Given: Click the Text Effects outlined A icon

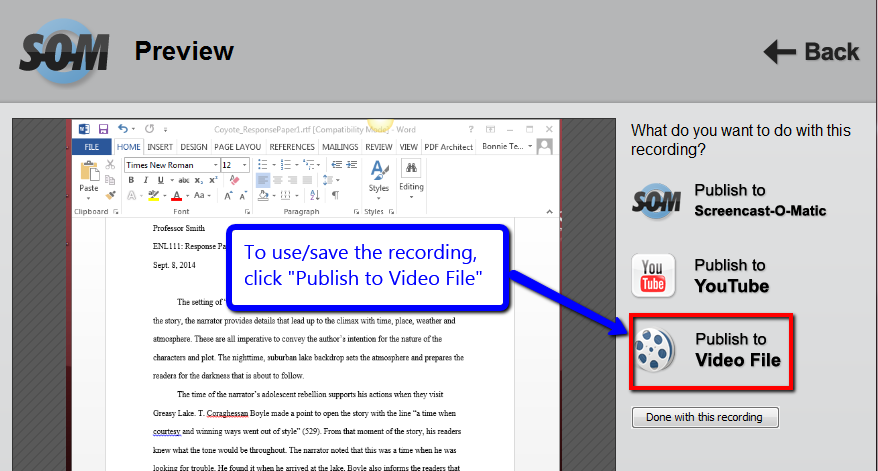Looking at the screenshot, I should [x=131, y=195].
